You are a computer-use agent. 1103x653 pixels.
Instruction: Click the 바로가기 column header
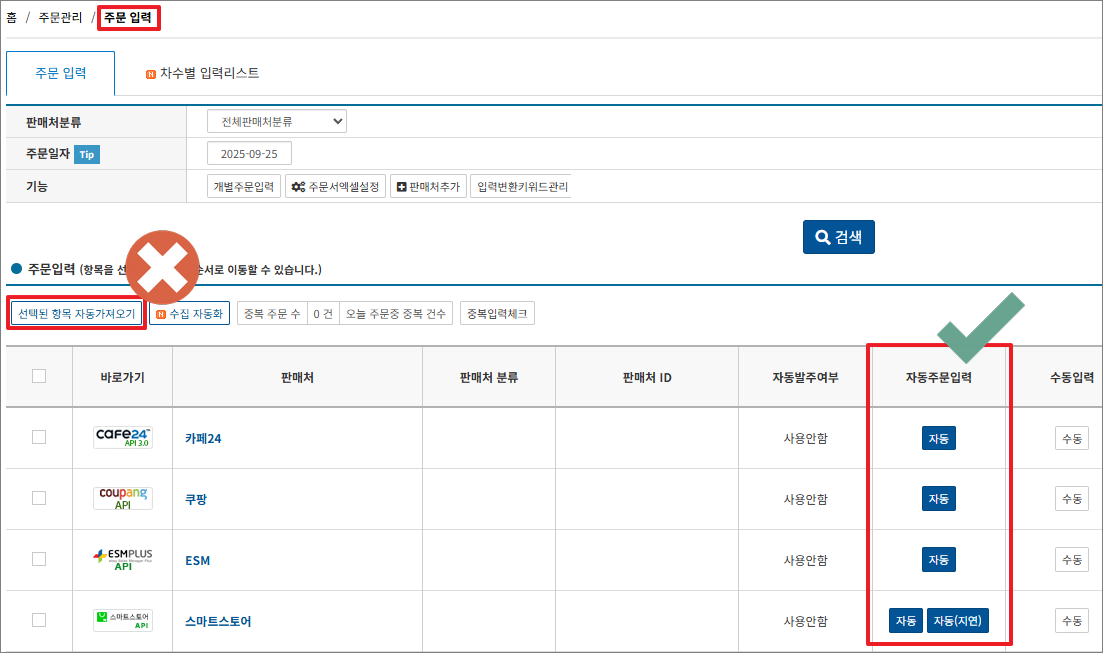[x=122, y=377]
